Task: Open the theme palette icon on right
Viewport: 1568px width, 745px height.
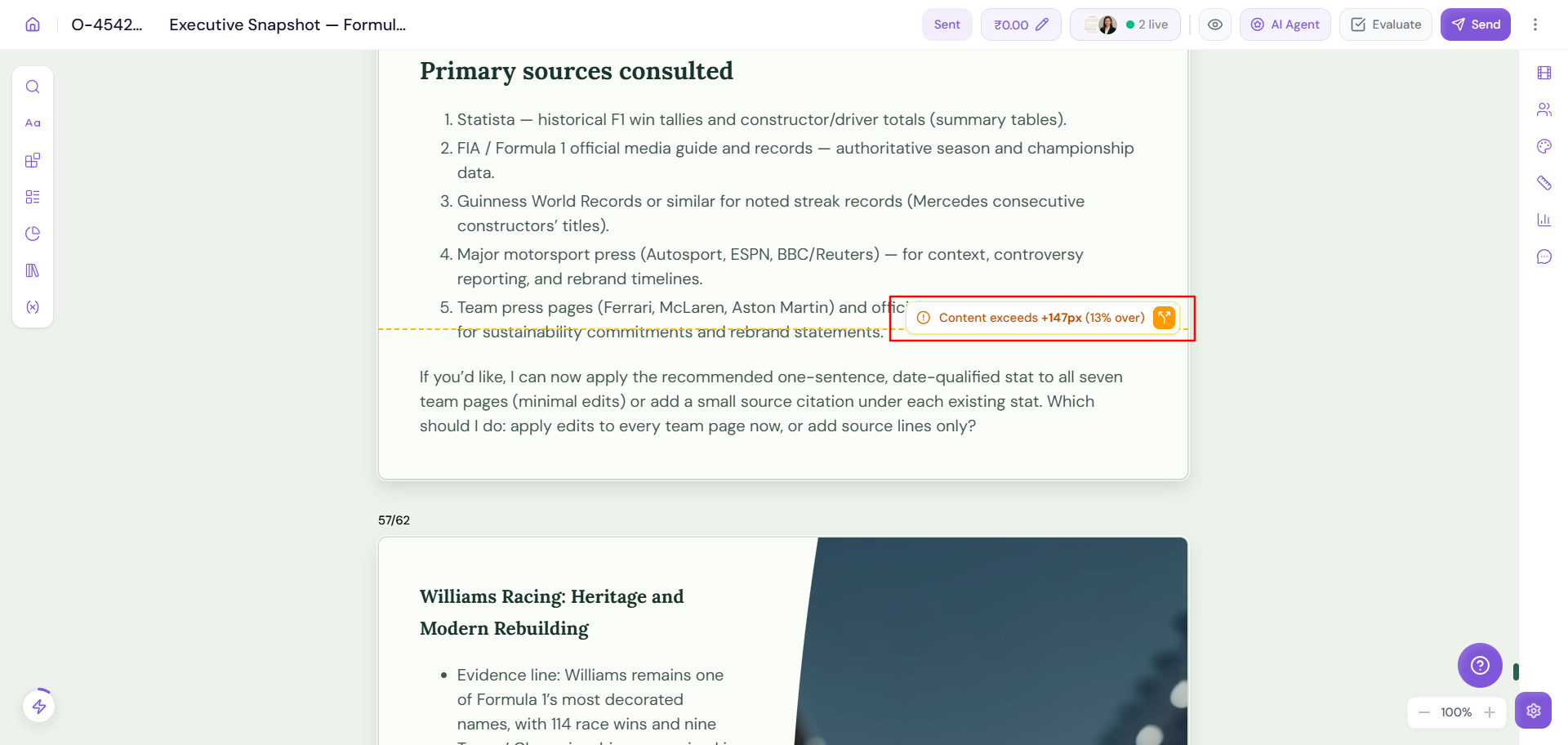Action: click(1543, 146)
